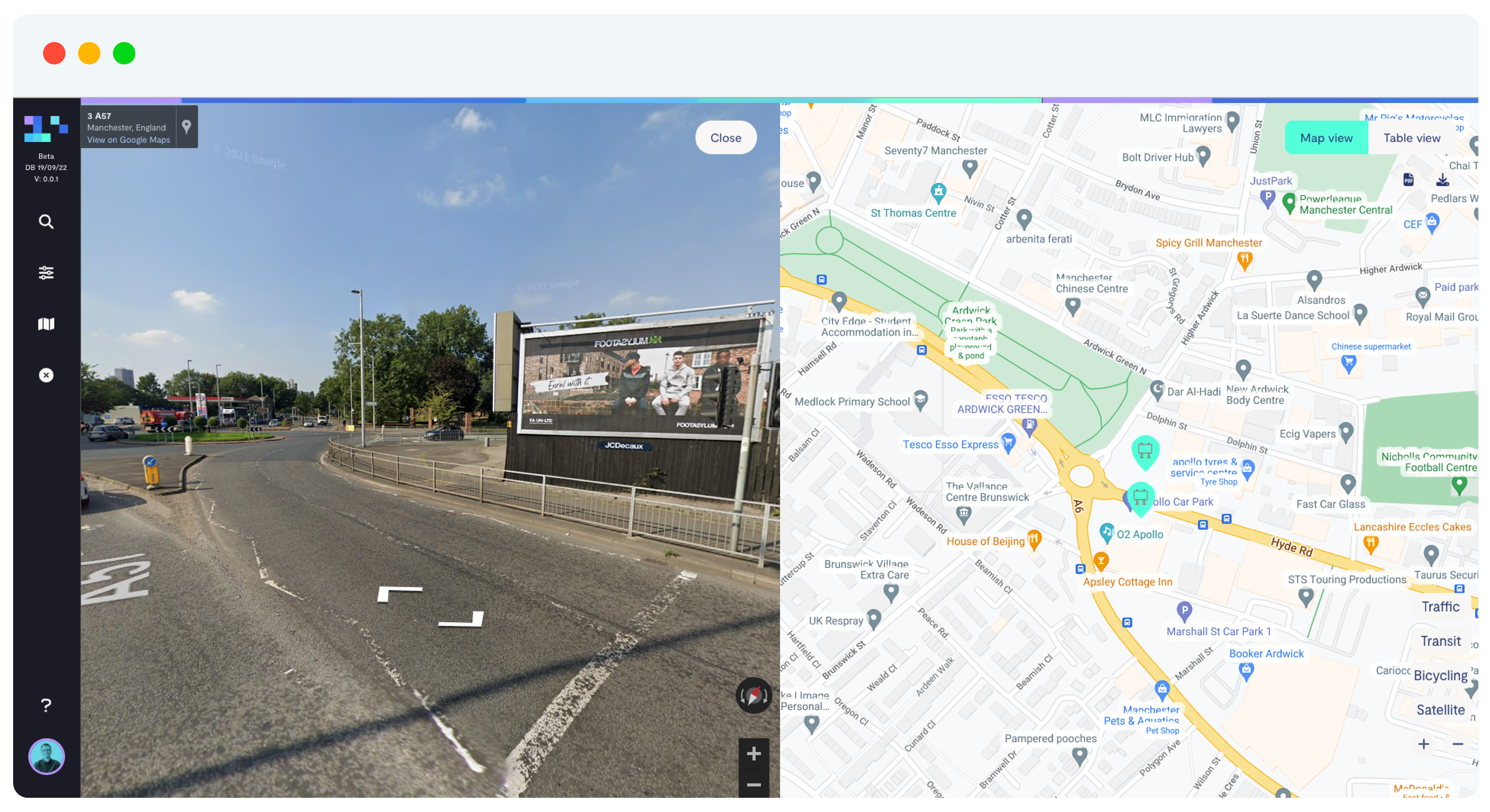1490x812 pixels.
Task: Close the street view panel
Action: pyautogui.click(x=725, y=138)
